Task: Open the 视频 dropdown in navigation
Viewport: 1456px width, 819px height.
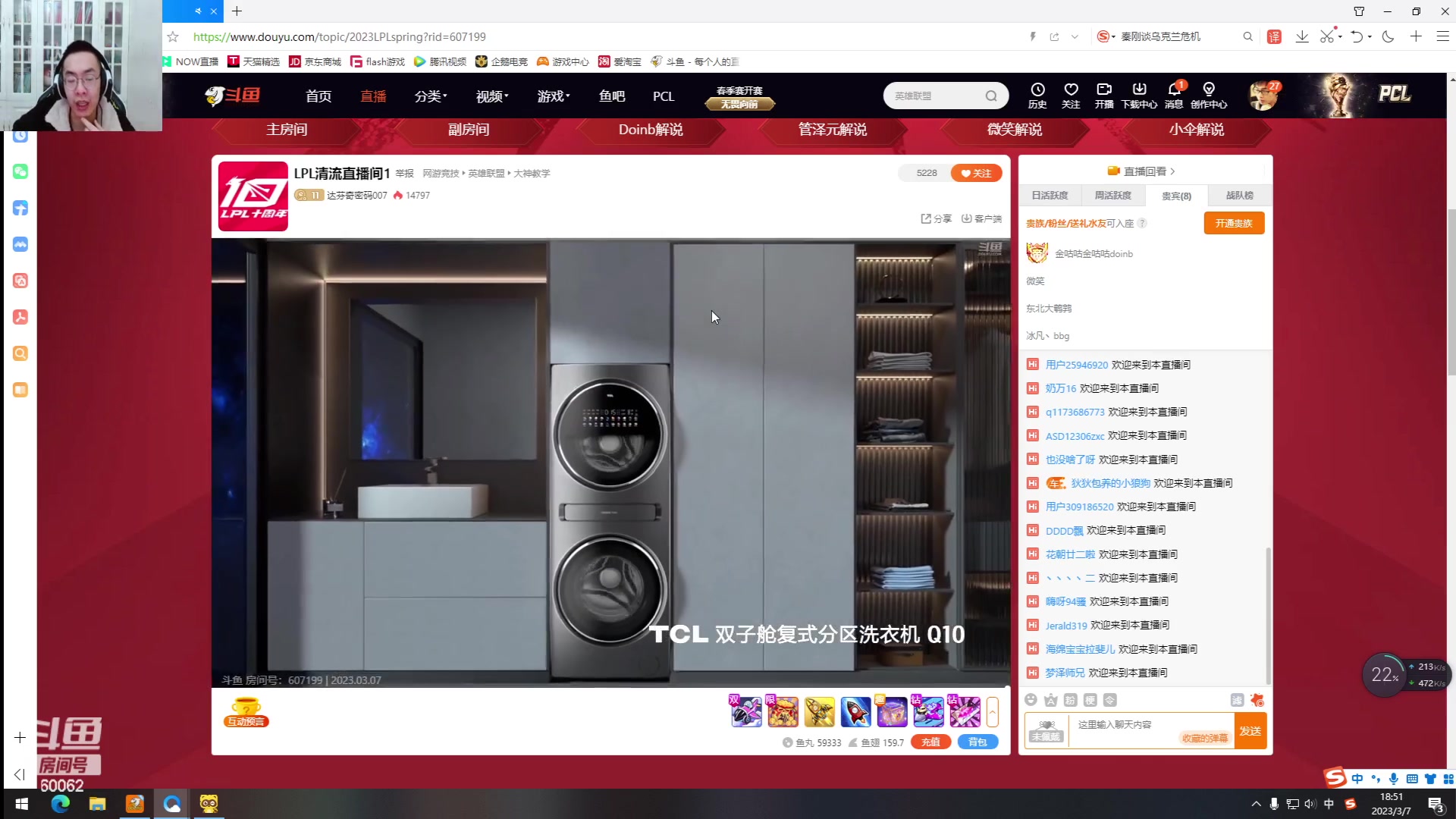Action: 492,96
